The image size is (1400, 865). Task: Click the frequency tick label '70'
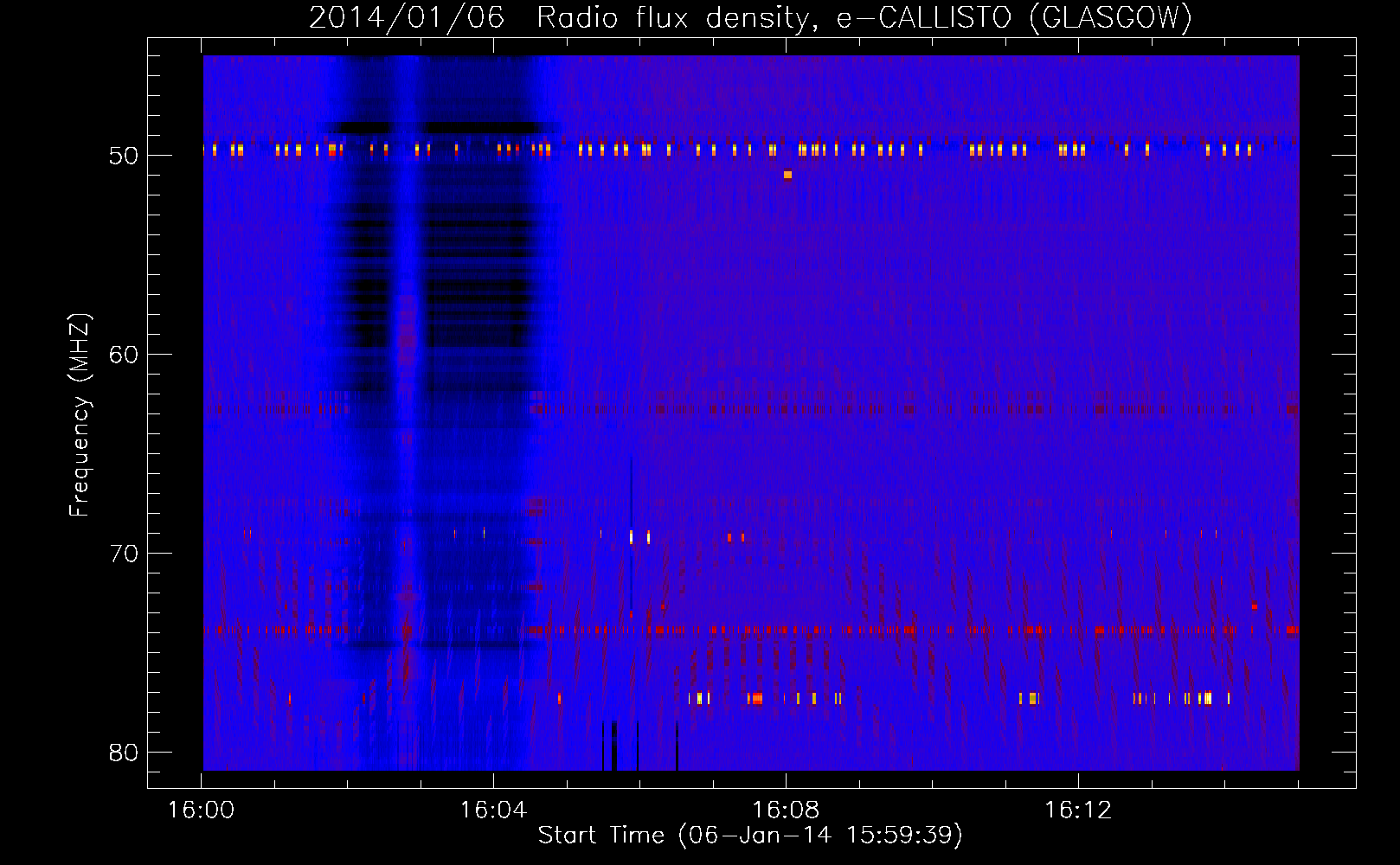click(x=124, y=554)
